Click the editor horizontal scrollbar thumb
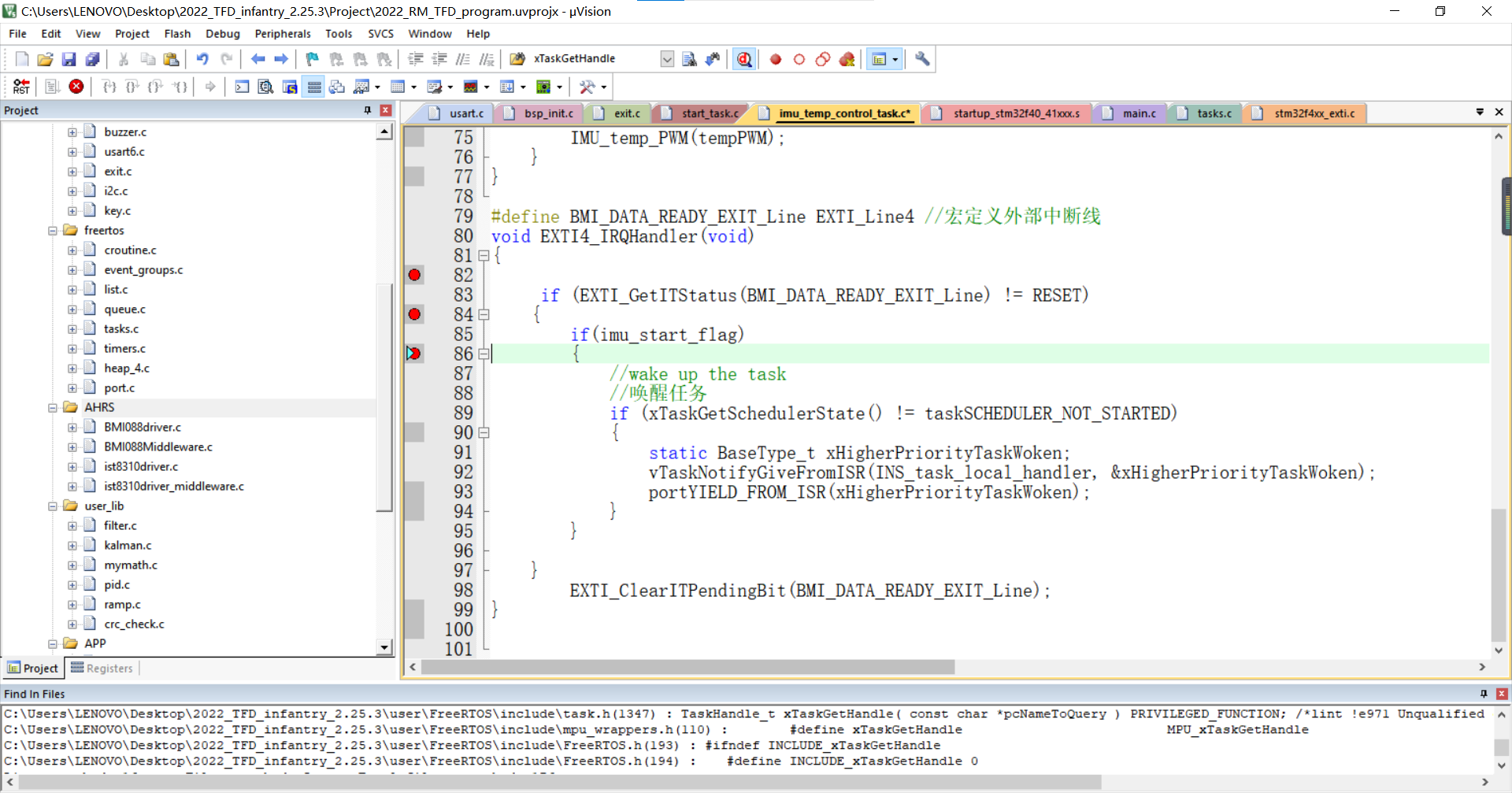This screenshot has width=1512, height=793. coord(687,667)
